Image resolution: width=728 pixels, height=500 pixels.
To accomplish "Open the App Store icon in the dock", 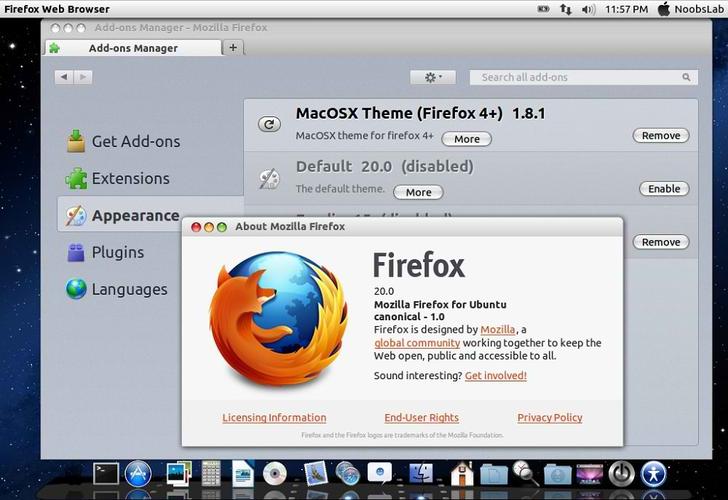I will 138,474.
